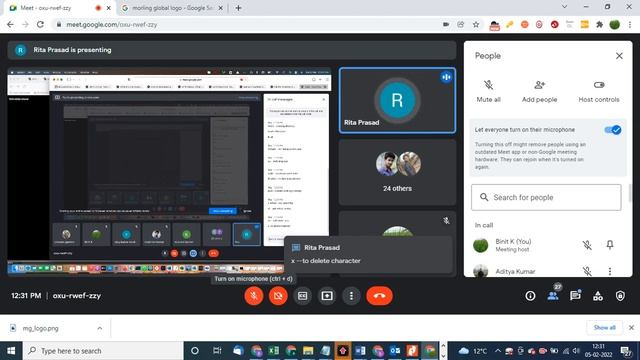
Task: Open the Extensions puzzle icon
Action: coord(599,24)
